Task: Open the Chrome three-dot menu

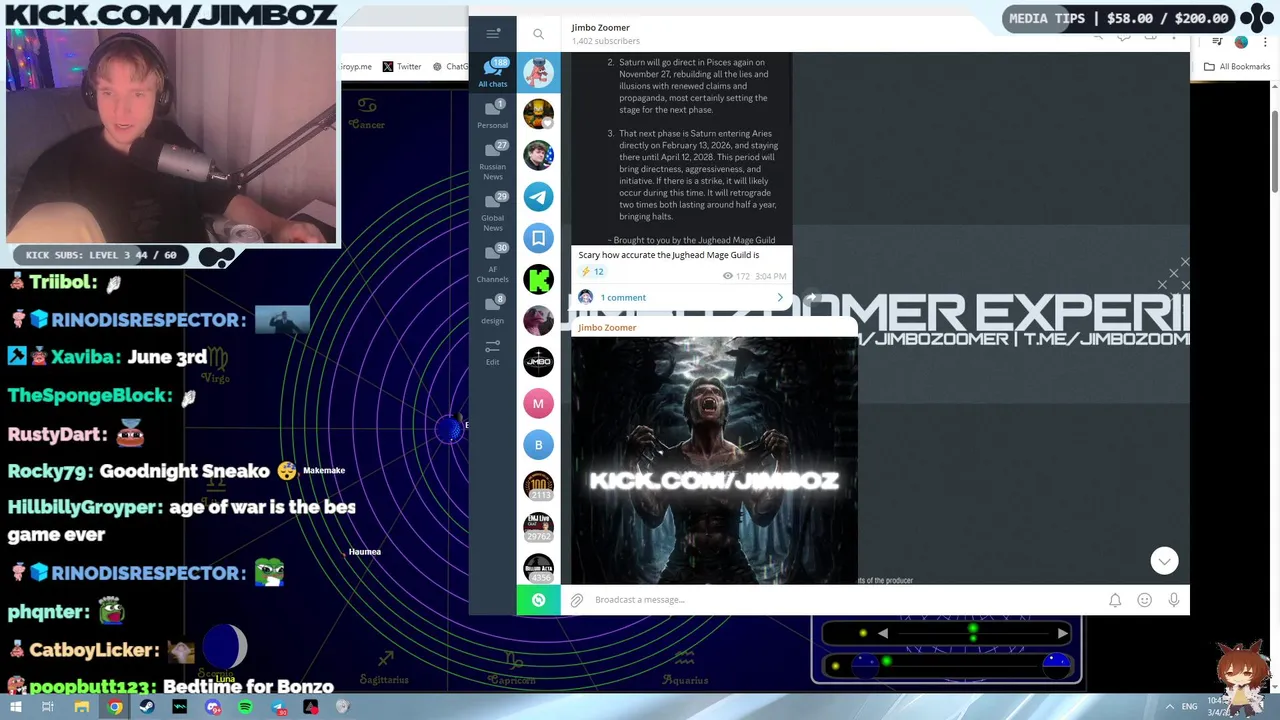Action: 1265,42
